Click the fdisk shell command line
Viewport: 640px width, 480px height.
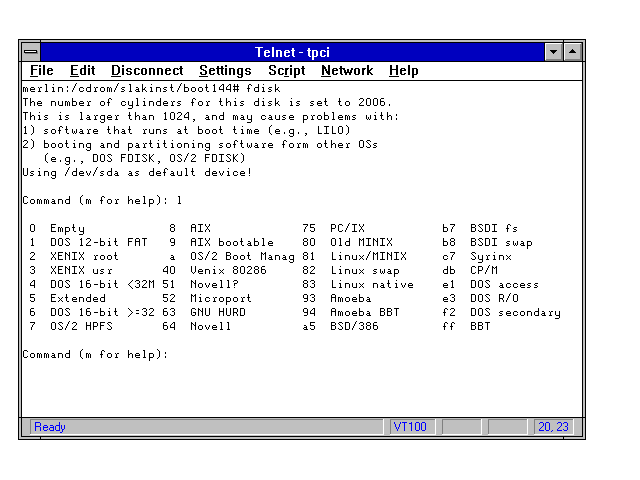(x=151, y=89)
